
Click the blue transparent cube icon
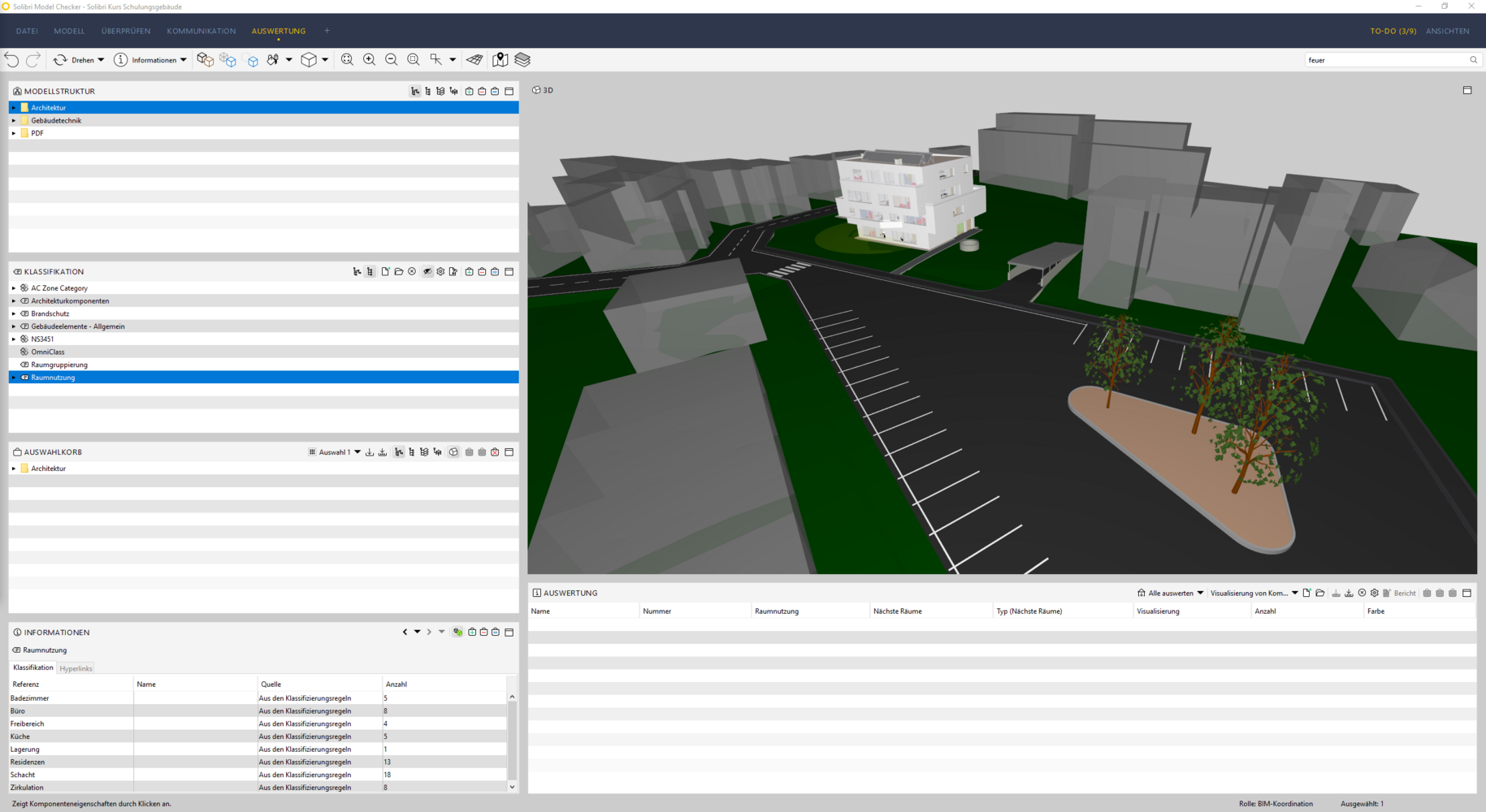tap(228, 59)
